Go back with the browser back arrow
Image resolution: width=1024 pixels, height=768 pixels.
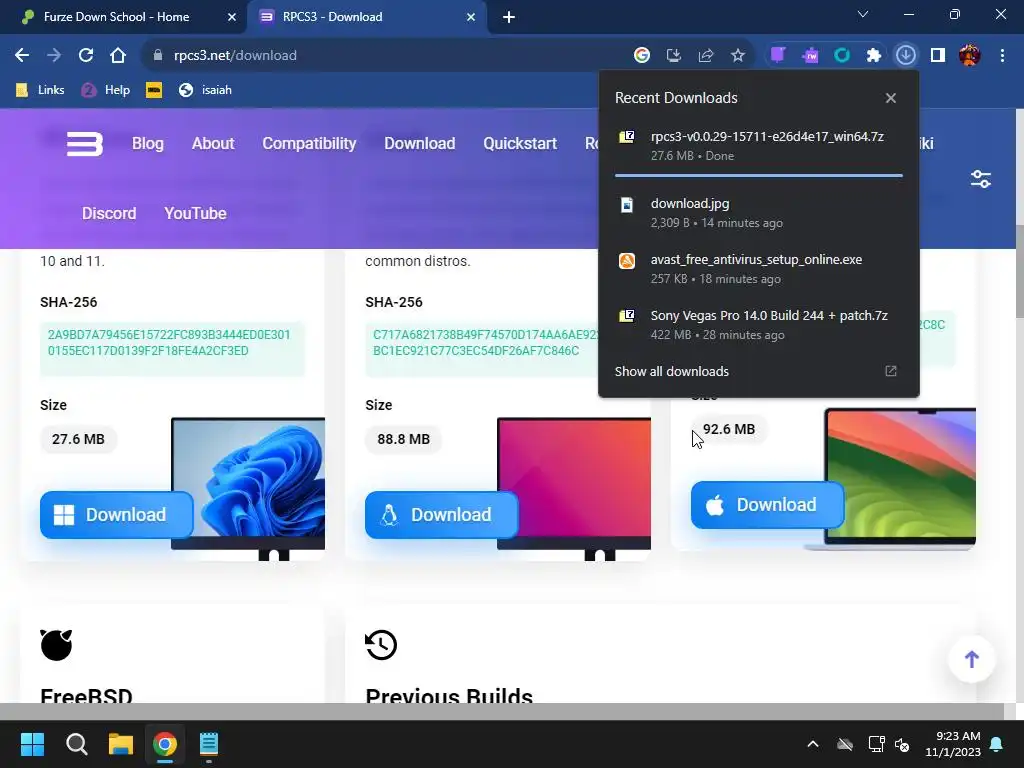(x=22, y=56)
